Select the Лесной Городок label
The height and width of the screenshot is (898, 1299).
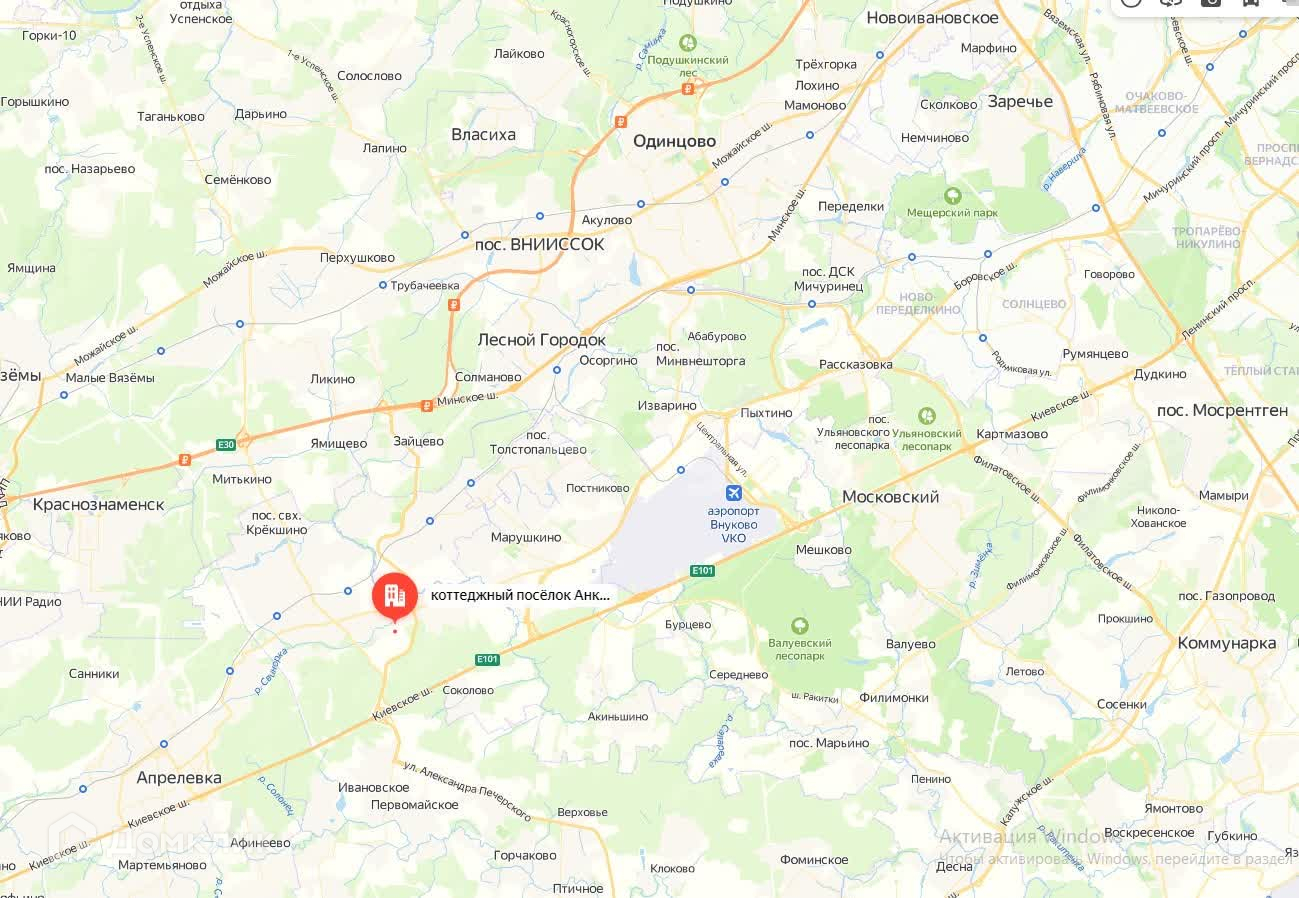(x=542, y=339)
